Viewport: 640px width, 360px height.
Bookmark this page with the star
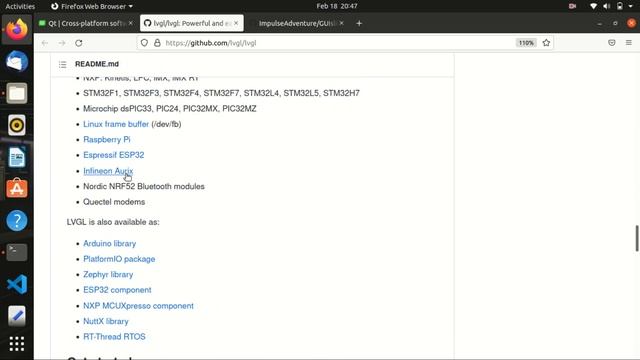tap(546, 43)
